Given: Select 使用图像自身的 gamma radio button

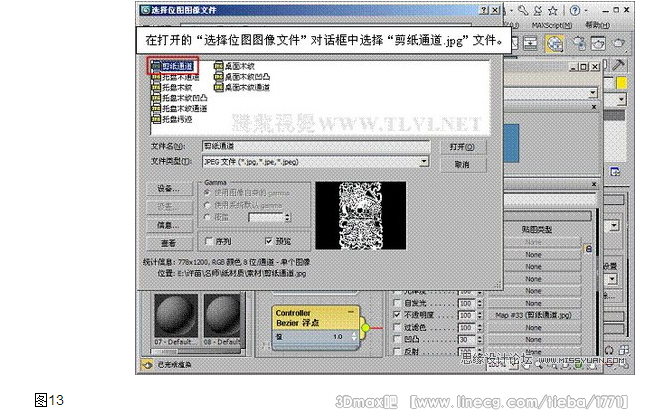Looking at the screenshot, I should [207, 193].
